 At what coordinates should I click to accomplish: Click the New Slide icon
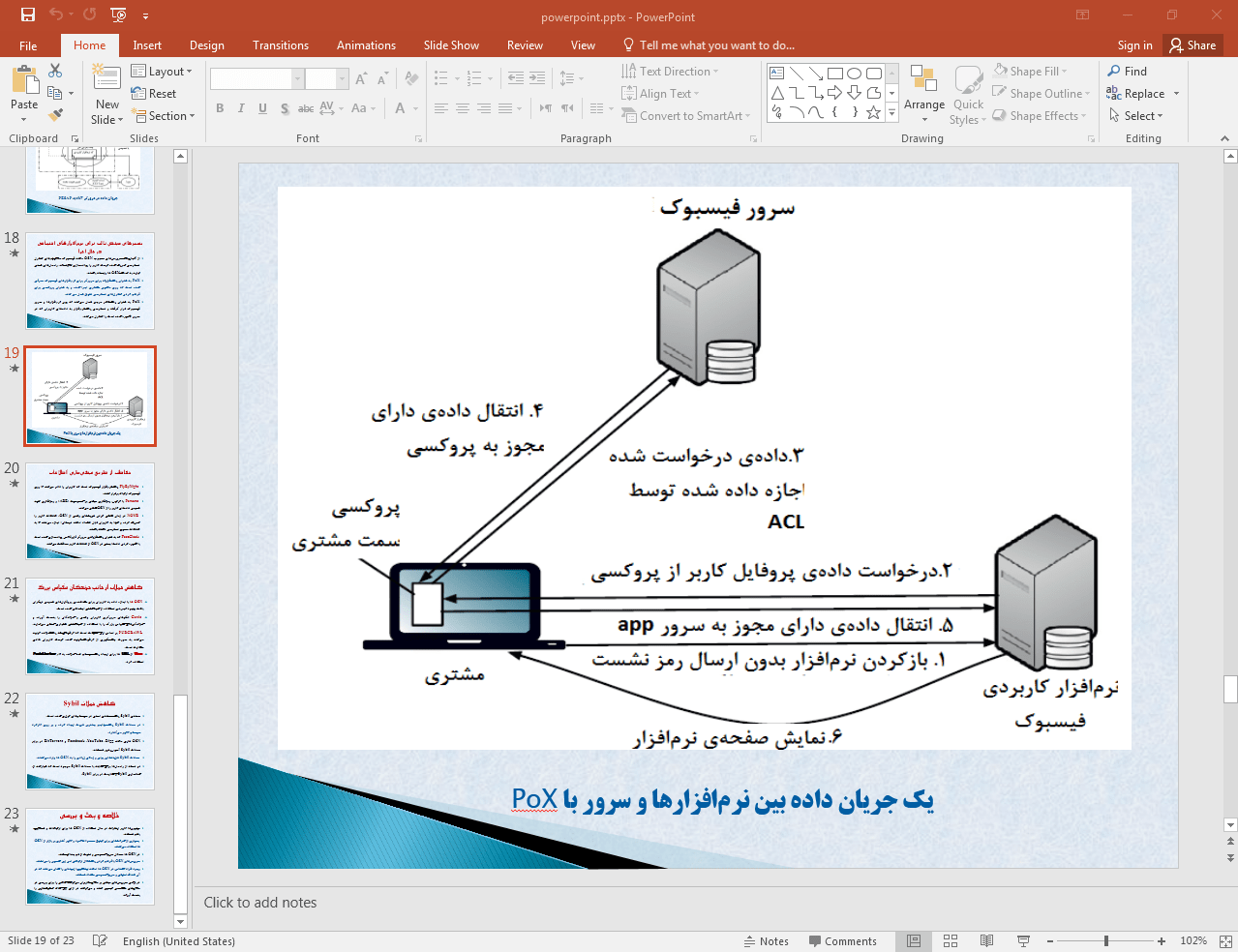pos(106,79)
